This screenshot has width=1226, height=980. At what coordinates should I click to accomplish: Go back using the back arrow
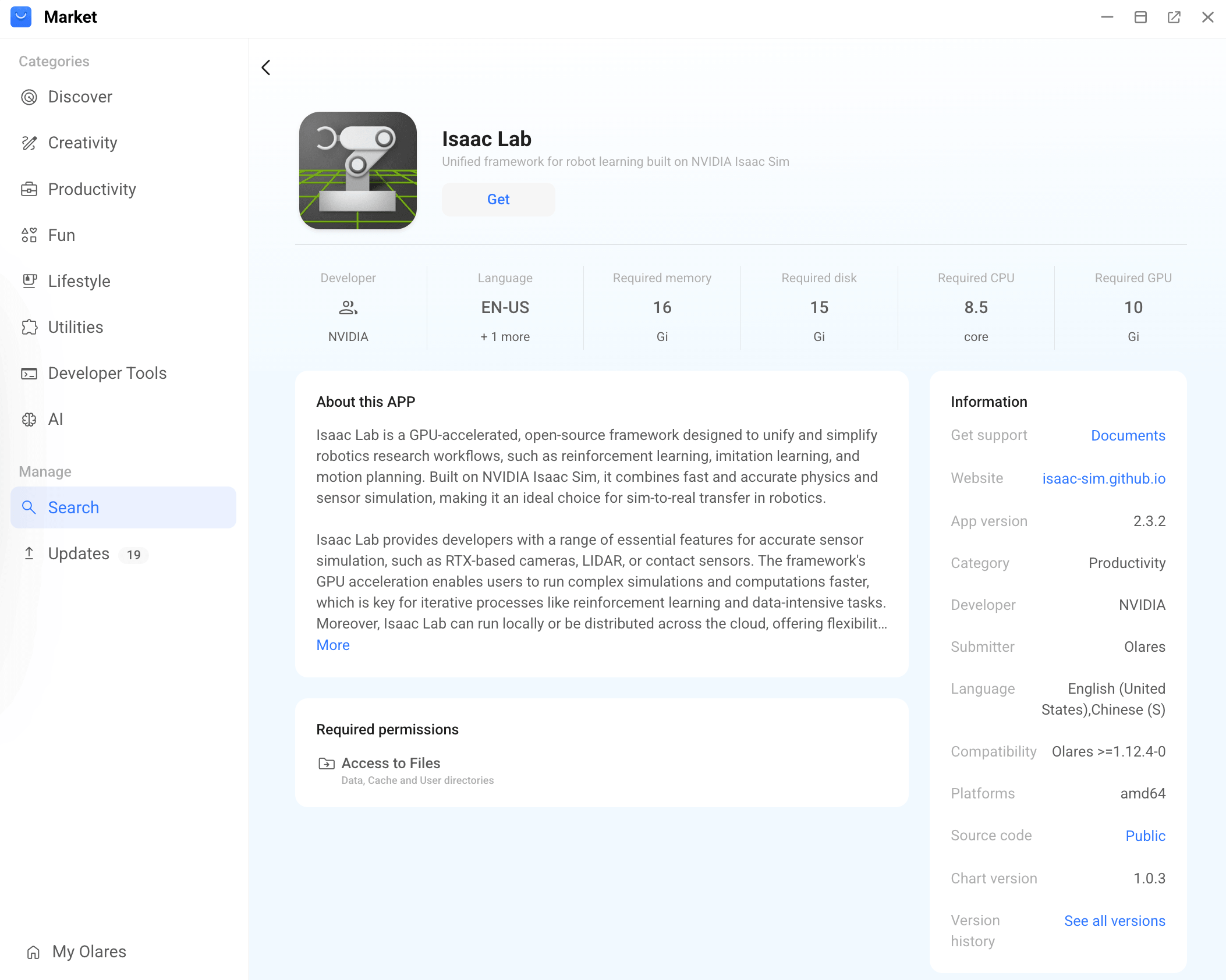point(266,68)
